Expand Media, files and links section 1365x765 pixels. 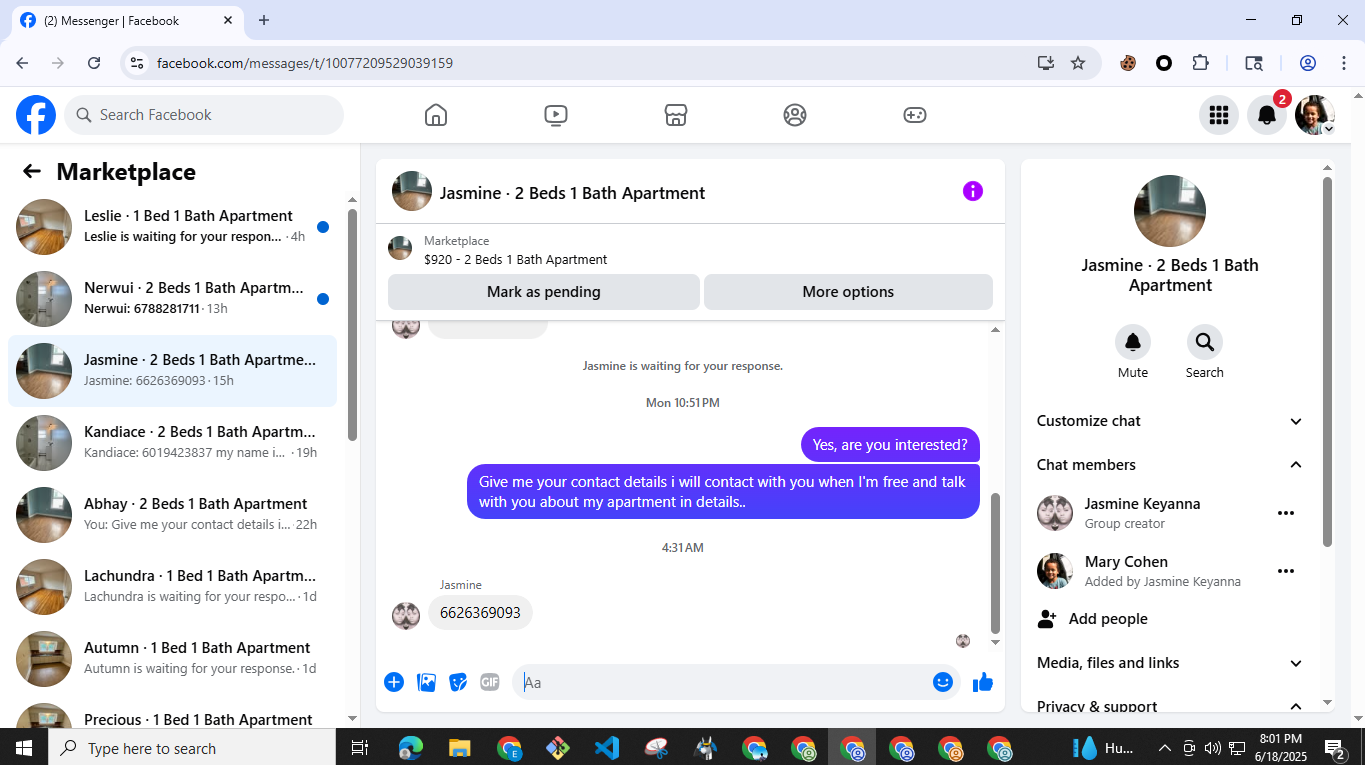click(1170, 663)
